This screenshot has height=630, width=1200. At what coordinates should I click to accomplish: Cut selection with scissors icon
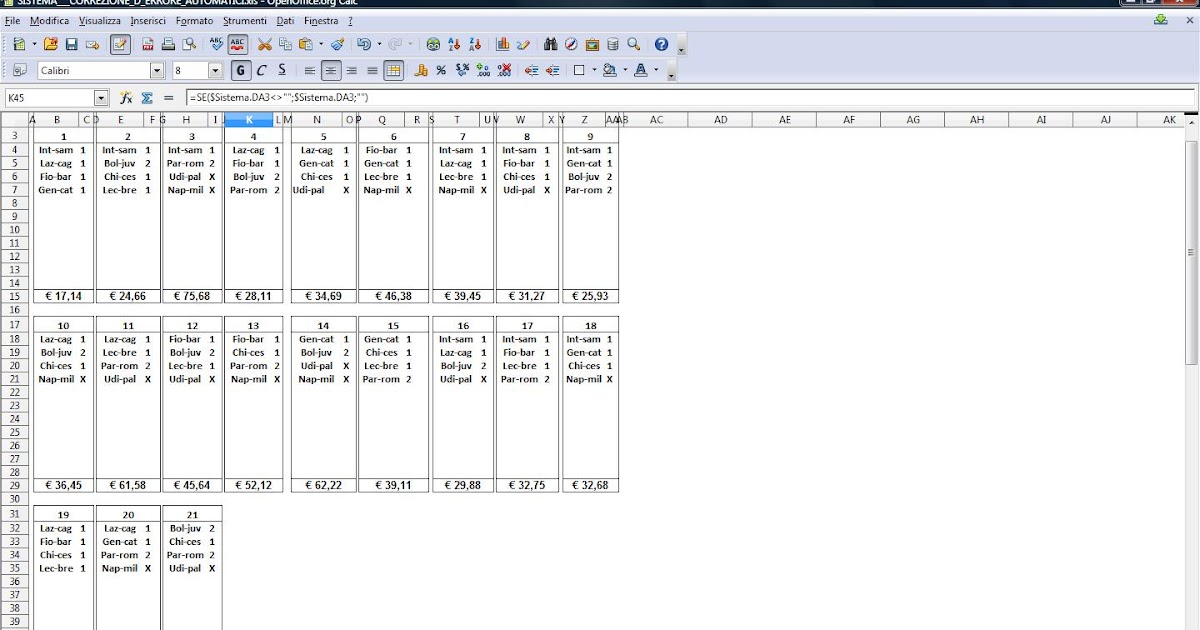pyautogui.click(x=265, y=44)
